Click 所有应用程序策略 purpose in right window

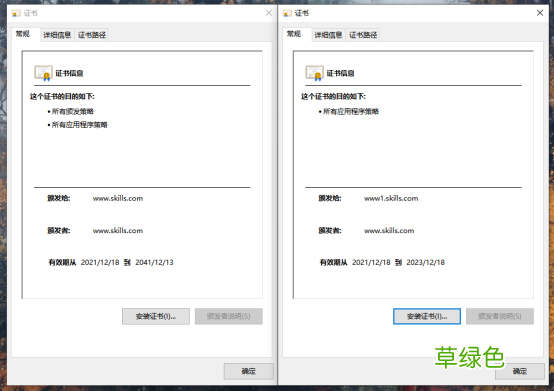click(351, 112)
